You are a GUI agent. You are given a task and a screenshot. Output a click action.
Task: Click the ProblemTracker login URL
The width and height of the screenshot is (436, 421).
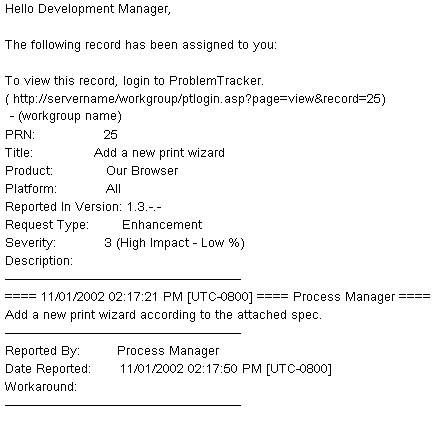(x=196, y=99)
